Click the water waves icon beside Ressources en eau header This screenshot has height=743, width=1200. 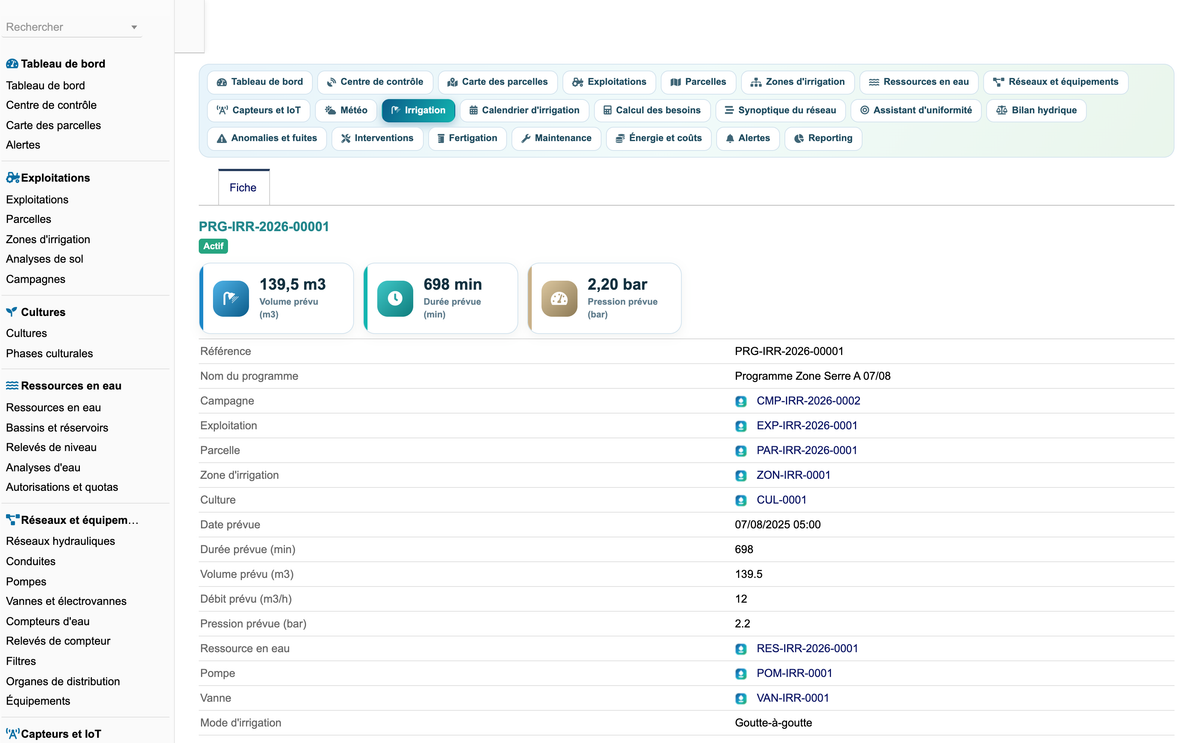12,386
